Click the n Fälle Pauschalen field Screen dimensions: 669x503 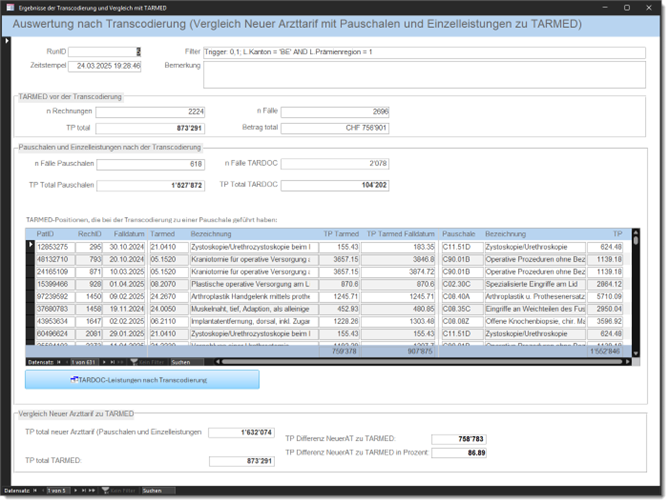(151, 164)
